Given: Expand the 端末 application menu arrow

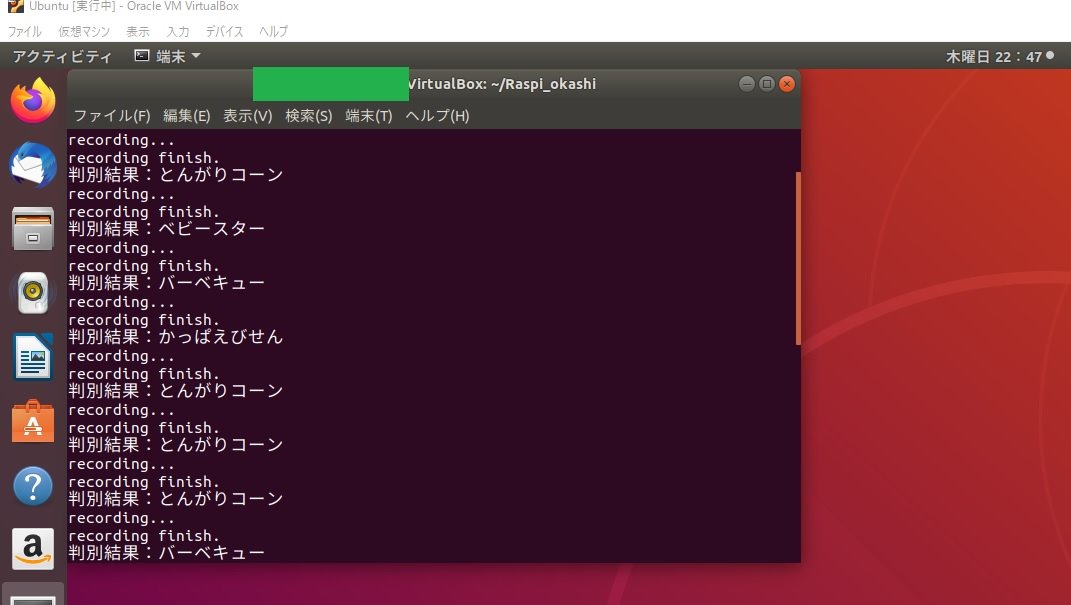Looking at the screenshot, I should (196, 56).
